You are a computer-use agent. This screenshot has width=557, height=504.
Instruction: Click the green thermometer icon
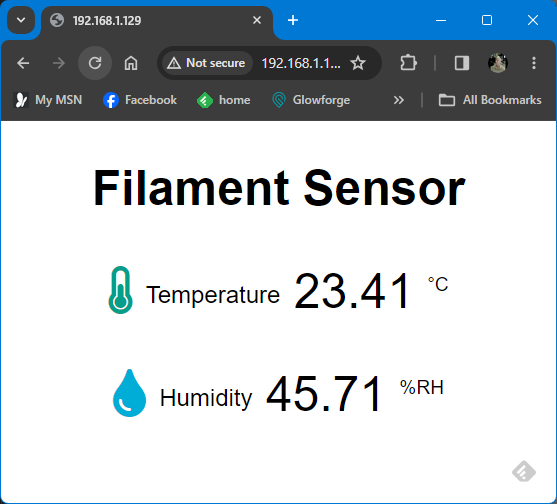[121, 290]
